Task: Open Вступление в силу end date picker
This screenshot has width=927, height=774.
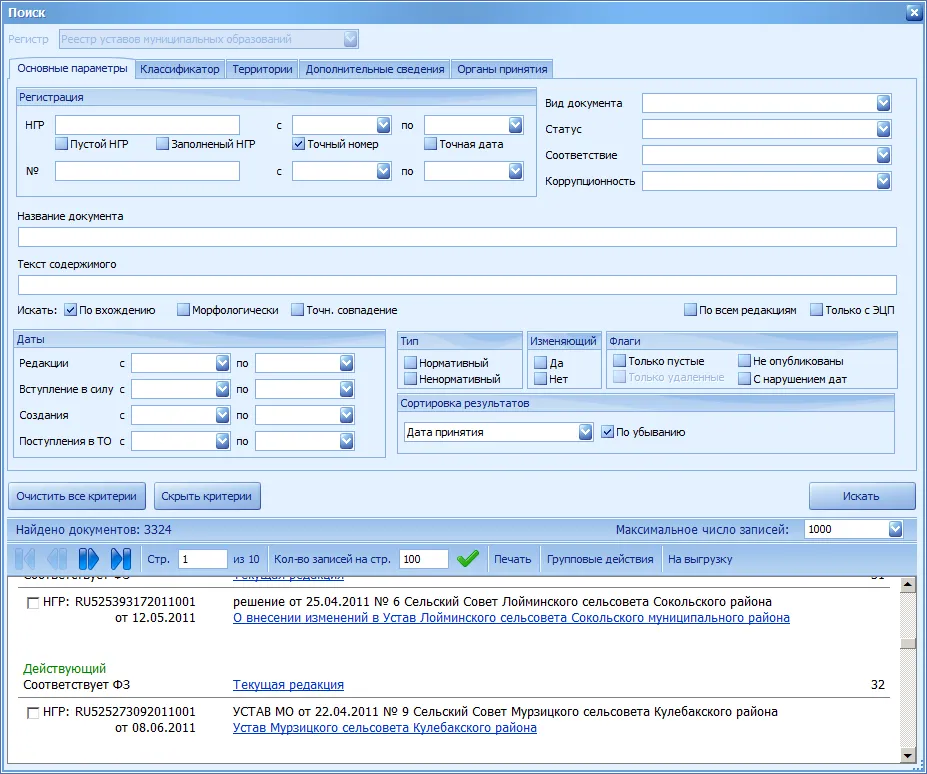Action: pos(346,389)
